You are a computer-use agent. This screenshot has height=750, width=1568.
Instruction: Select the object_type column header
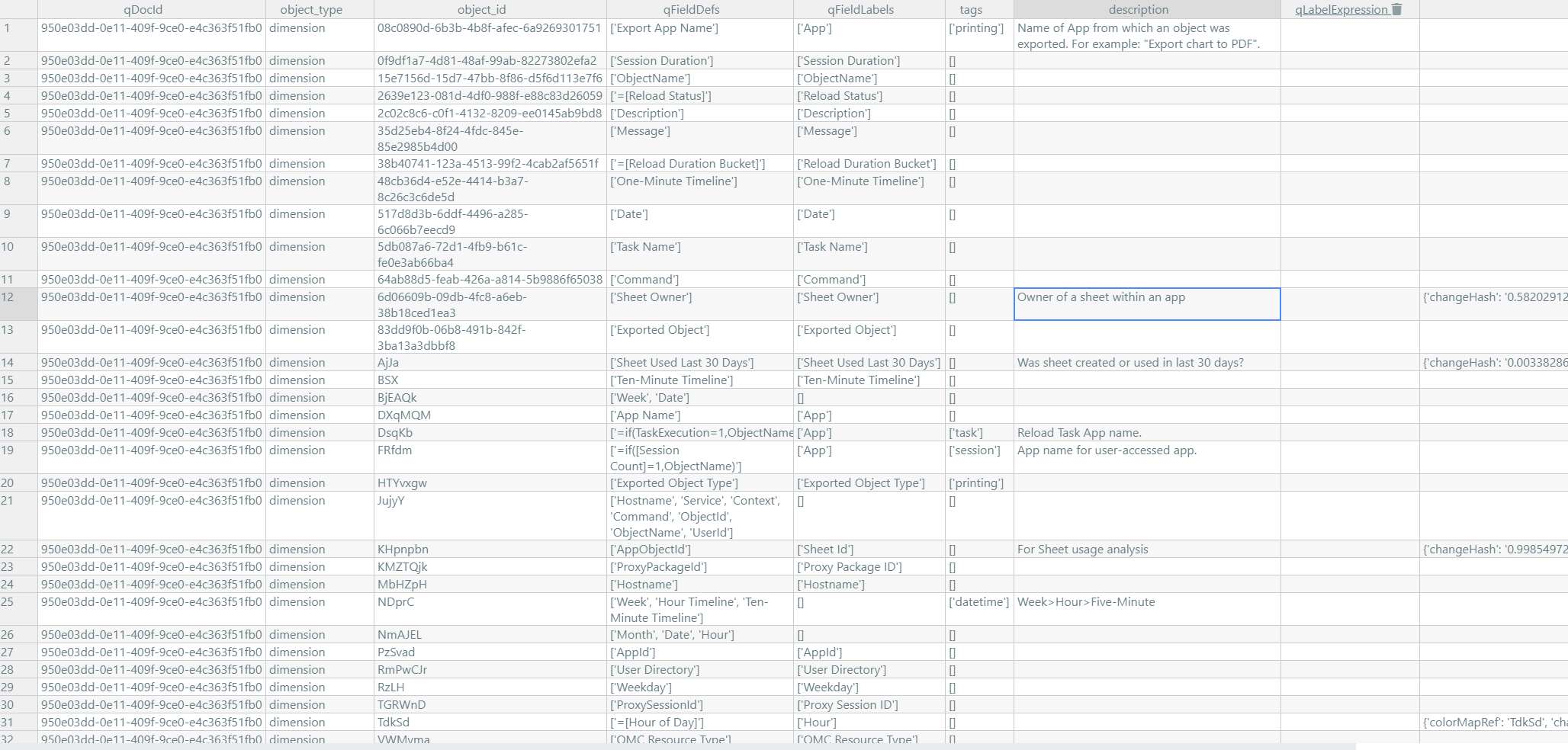pyautogui.click(x=320, y=9)
